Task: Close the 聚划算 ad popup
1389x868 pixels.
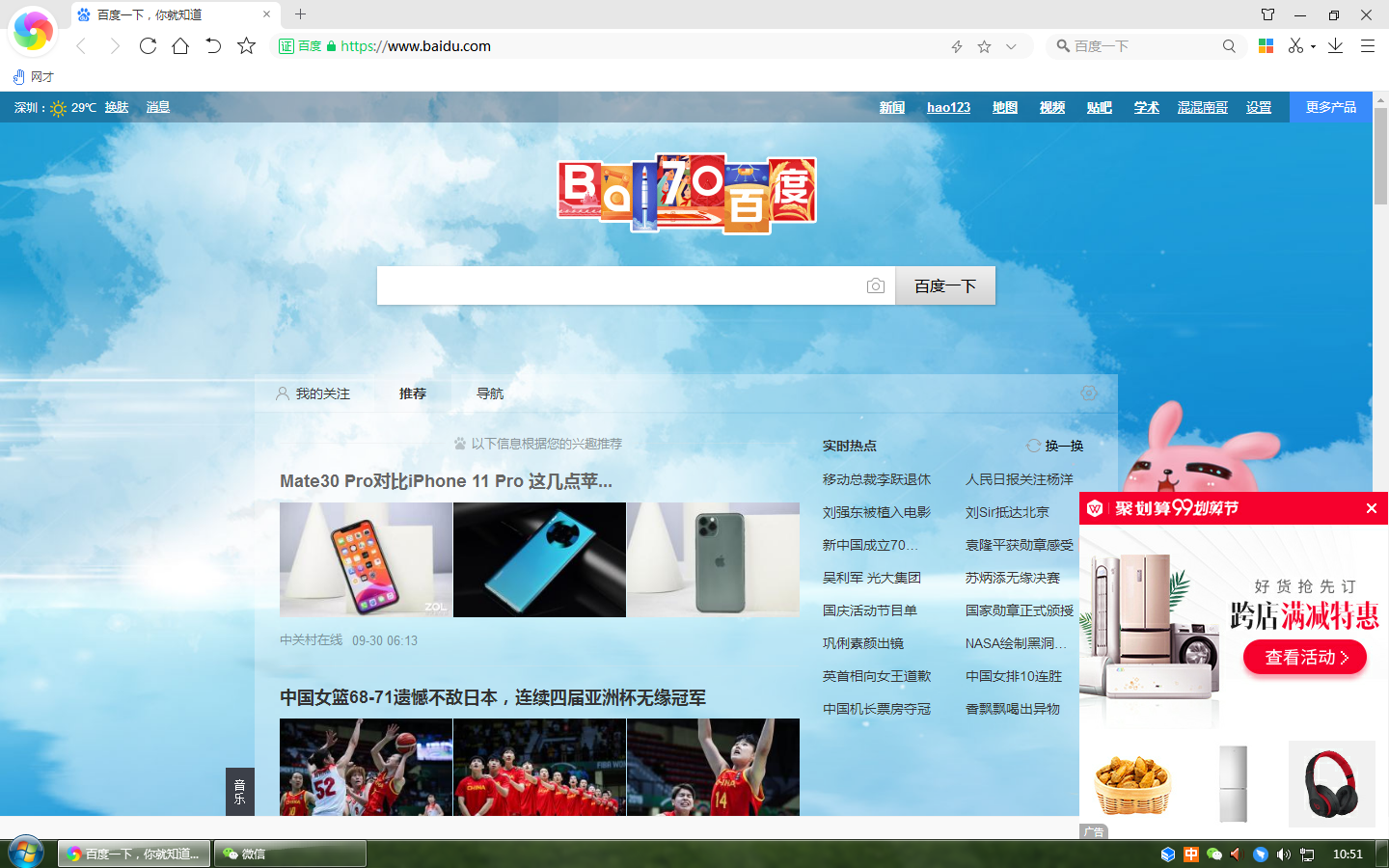Action: pos(1372,508)
